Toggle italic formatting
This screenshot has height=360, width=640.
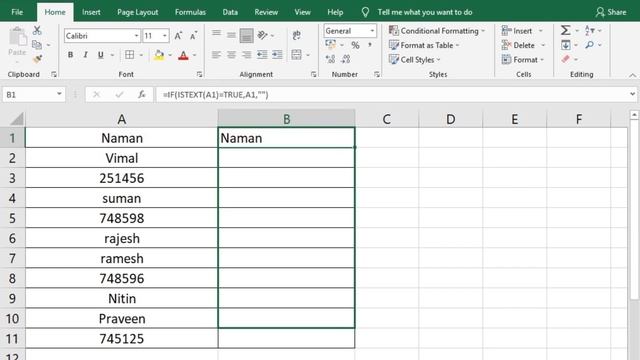pos(85,55)
